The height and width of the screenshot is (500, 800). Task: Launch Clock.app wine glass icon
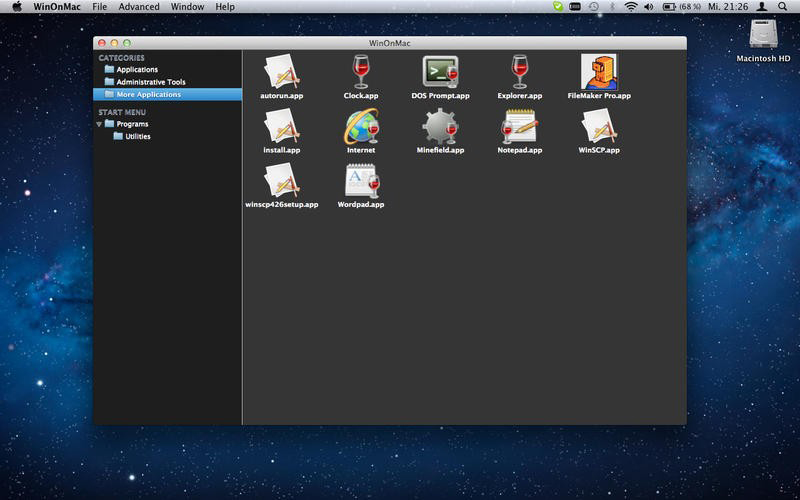pos(361,71)
